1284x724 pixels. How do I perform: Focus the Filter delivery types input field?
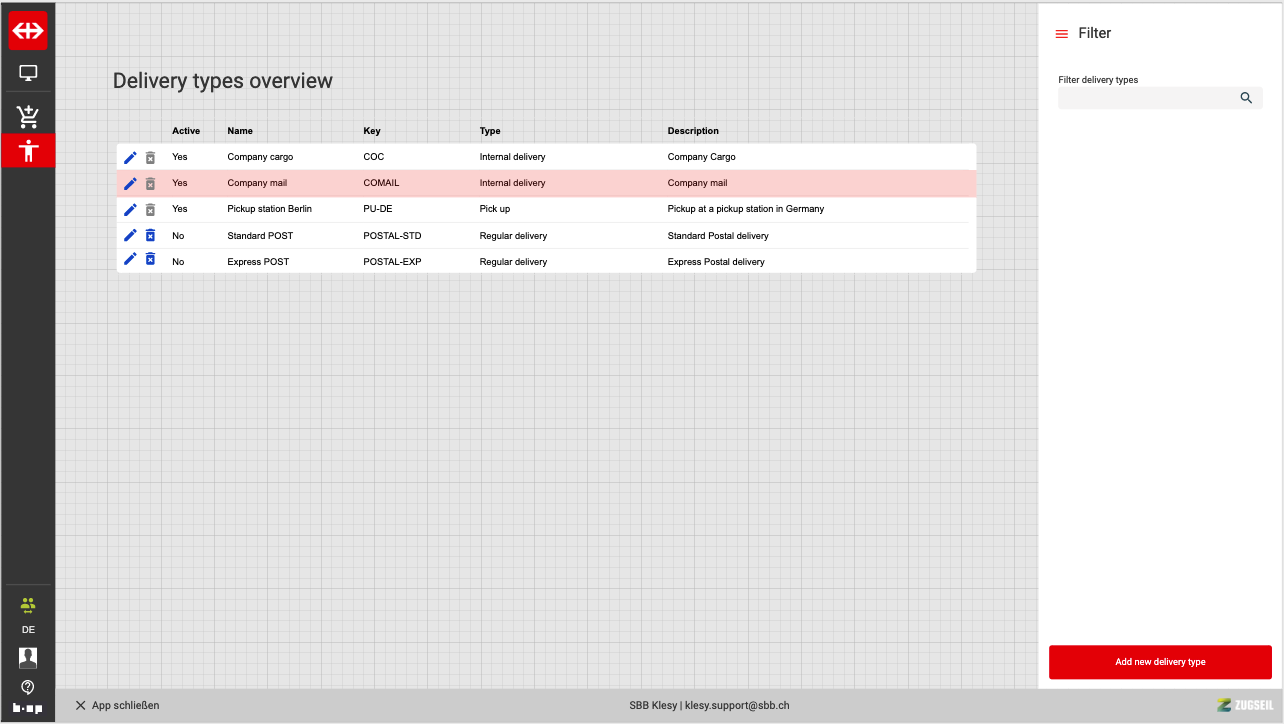pyautogui.click(x=1146, y=98)
